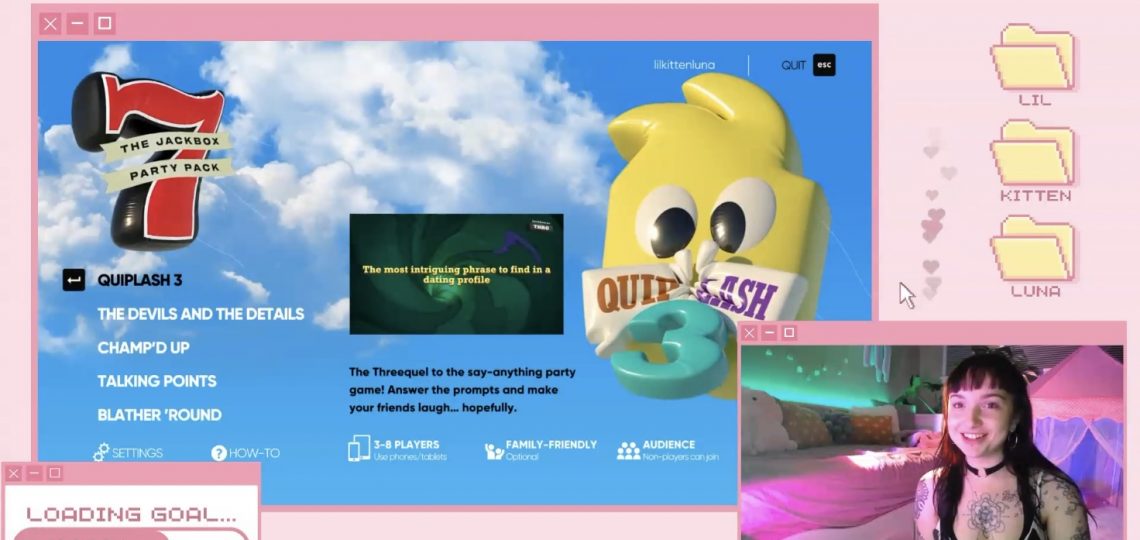Select Blather 'Round game

click(159, 415)
